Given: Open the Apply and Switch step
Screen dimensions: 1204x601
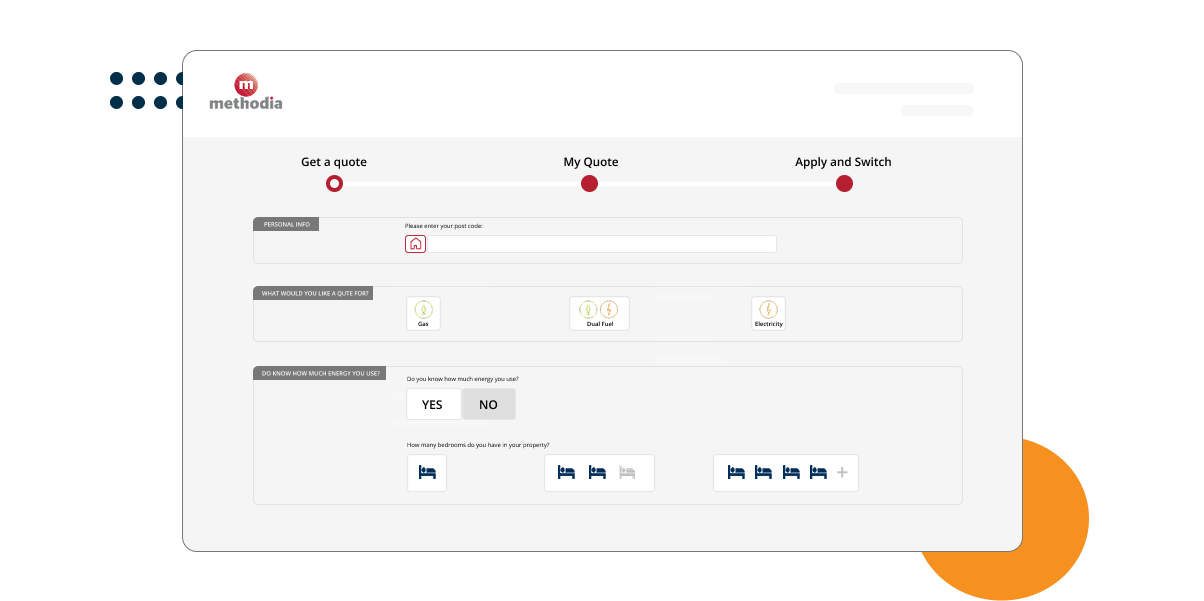Looking at the screenshot, I should point(844,183).
